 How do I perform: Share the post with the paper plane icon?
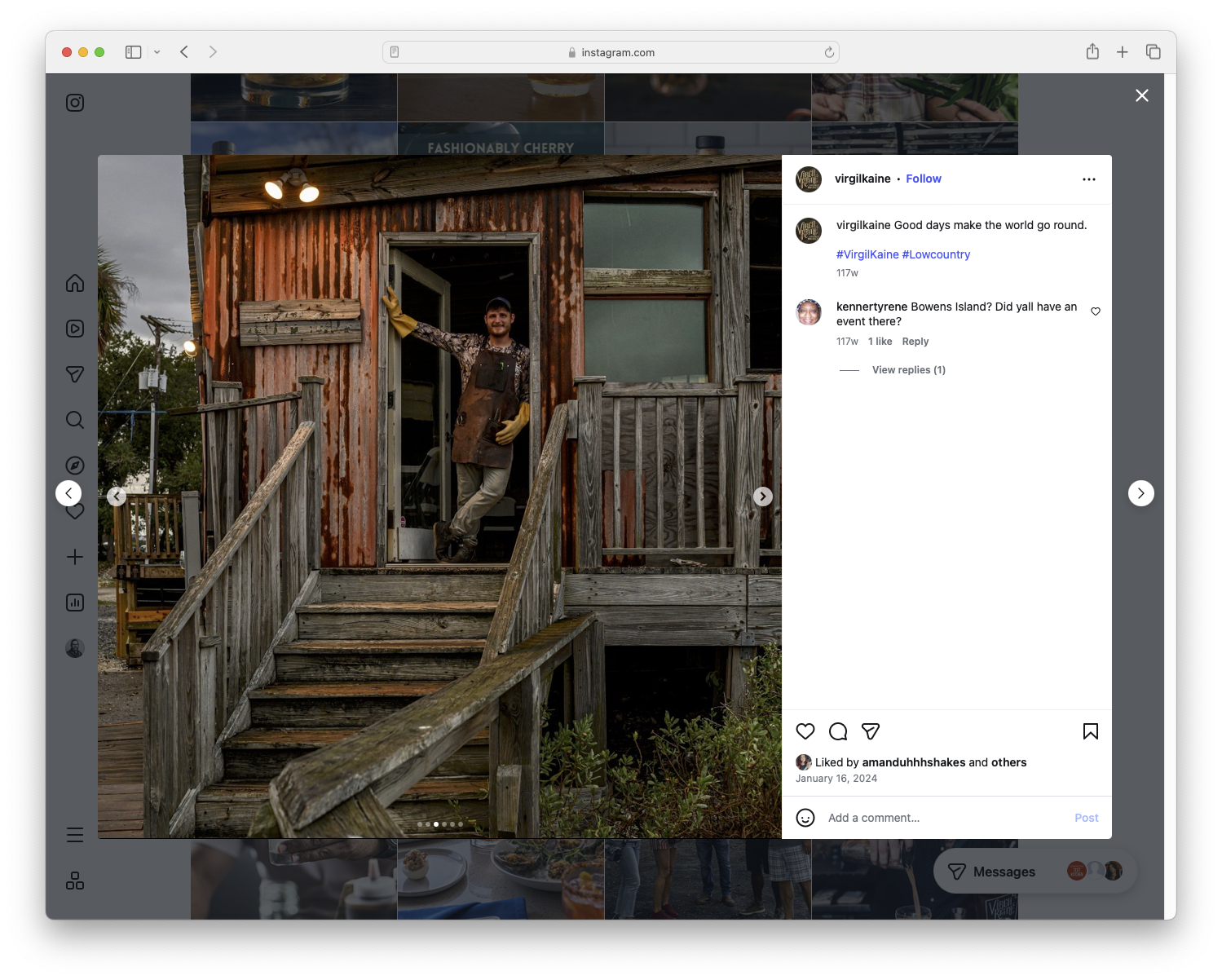pos(871,731)
